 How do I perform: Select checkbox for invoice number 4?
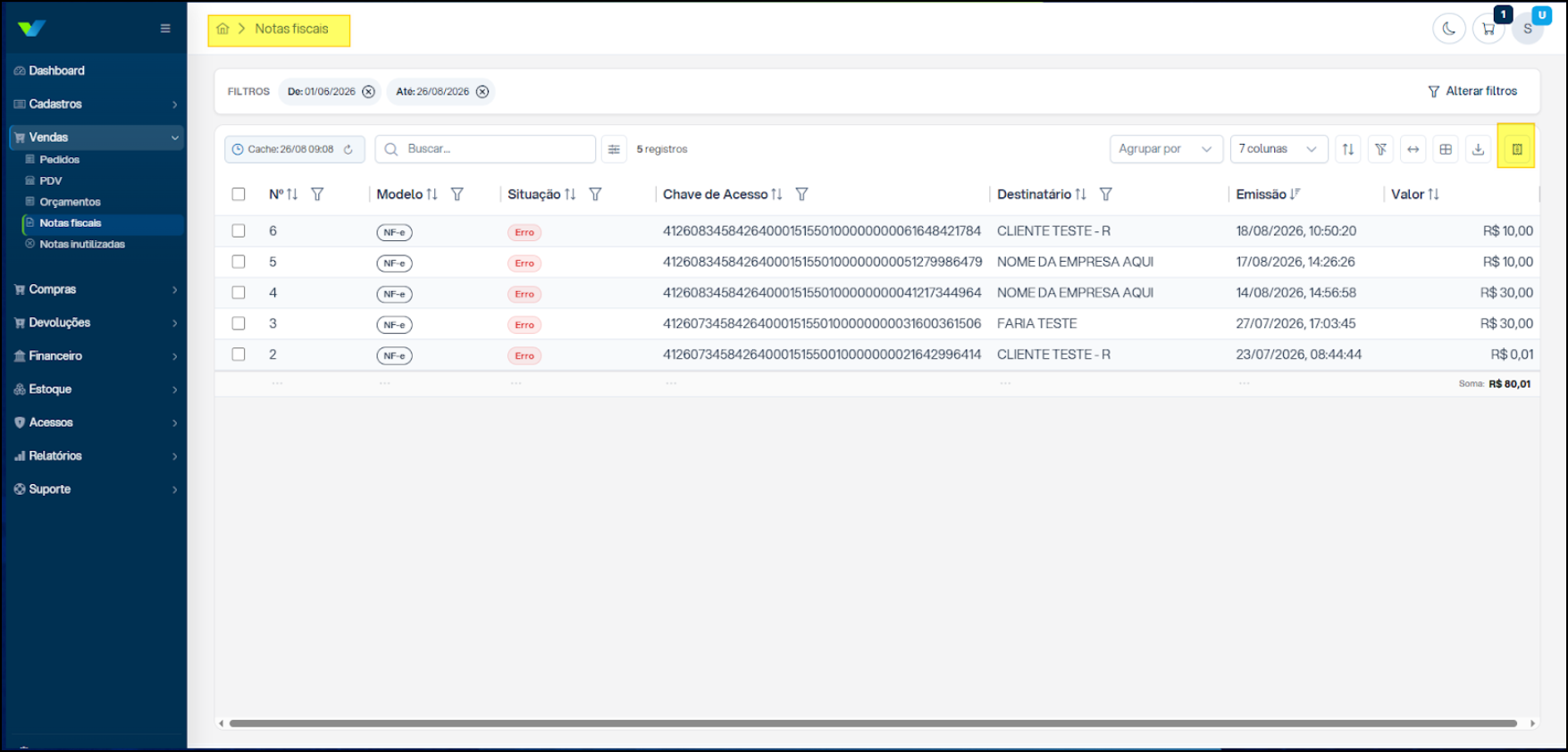click(239, 292)
